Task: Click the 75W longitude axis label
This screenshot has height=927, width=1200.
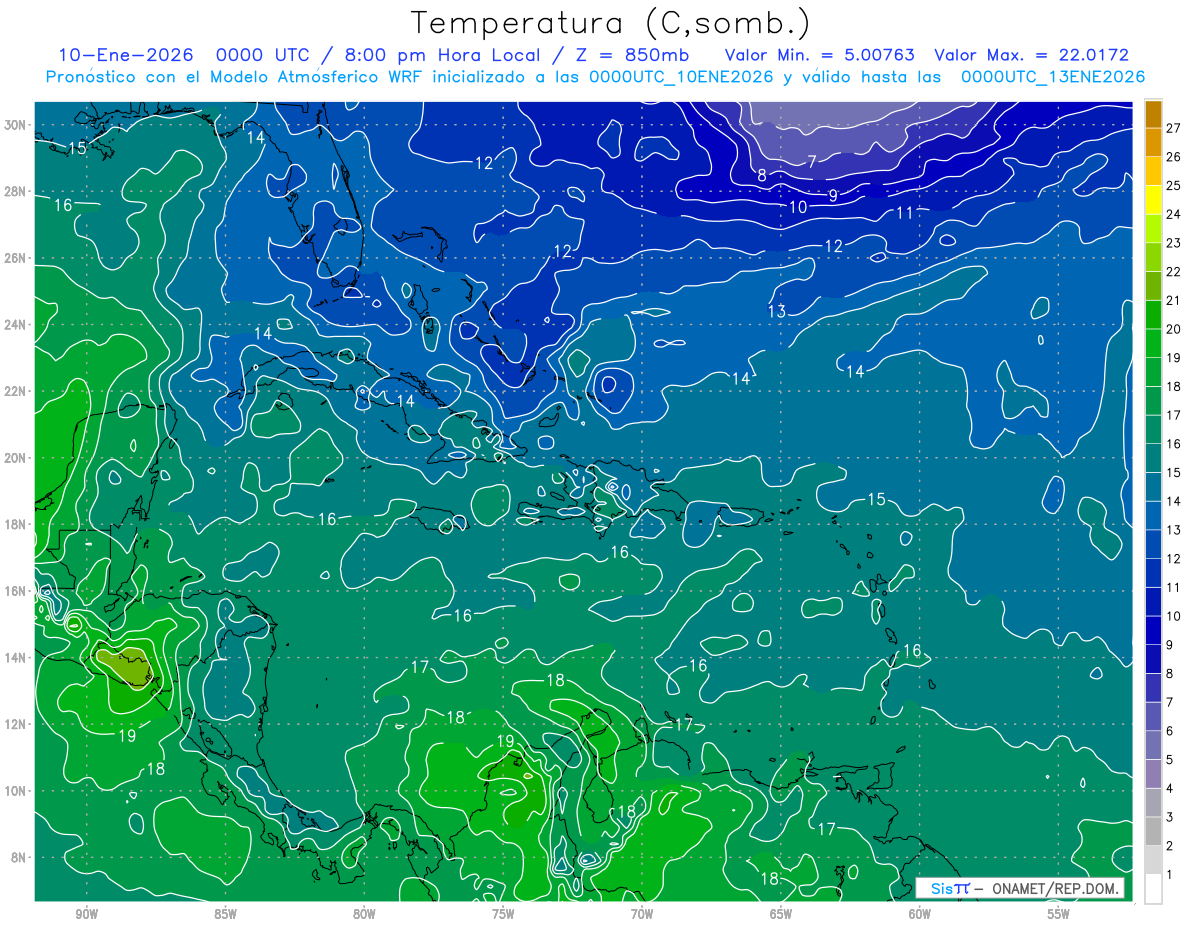Action: (503, 914)
